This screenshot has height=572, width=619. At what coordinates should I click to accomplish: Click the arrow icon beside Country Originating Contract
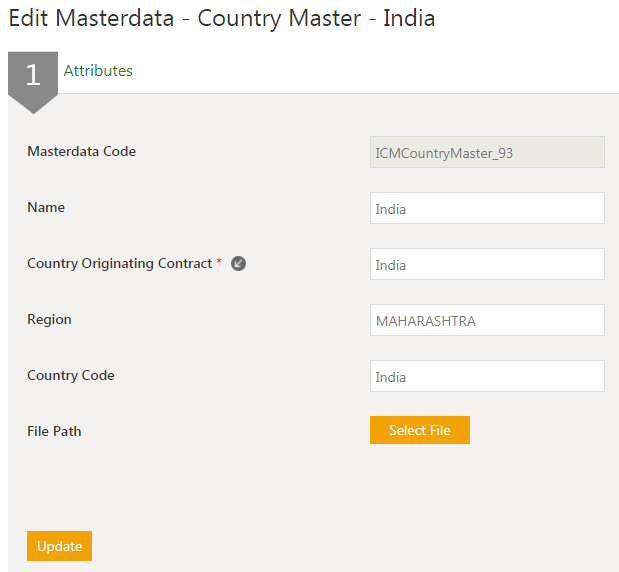coord(238,264)
